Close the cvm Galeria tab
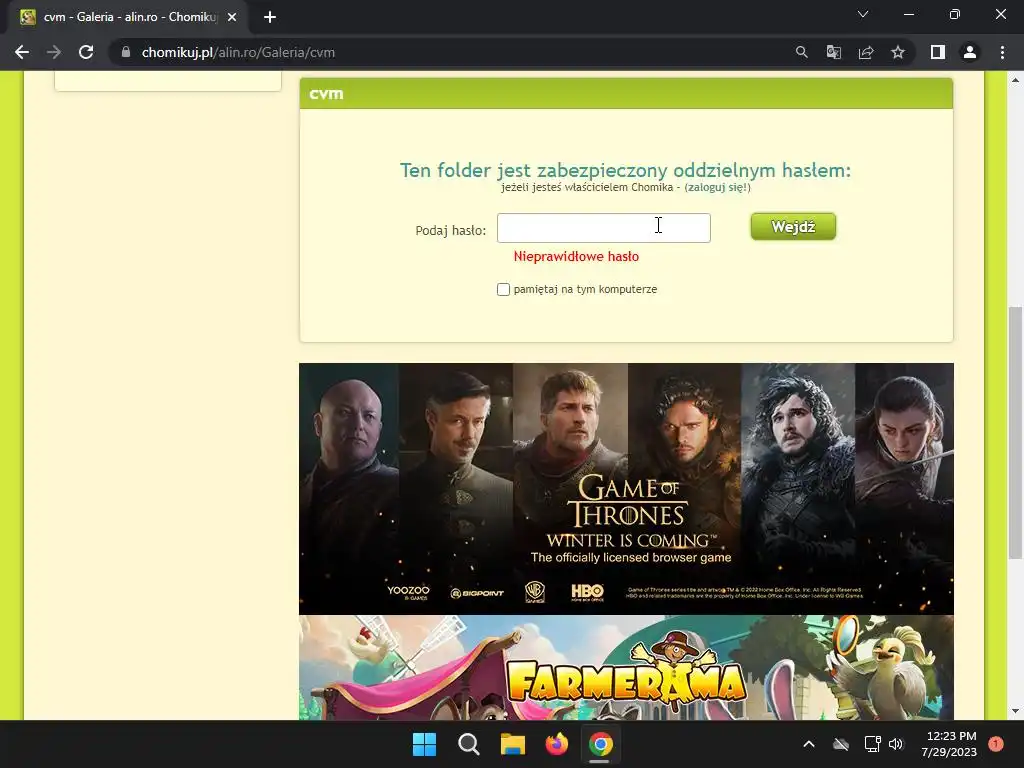The width and height of the screenshot is (1024, 768). coord(232,17)
